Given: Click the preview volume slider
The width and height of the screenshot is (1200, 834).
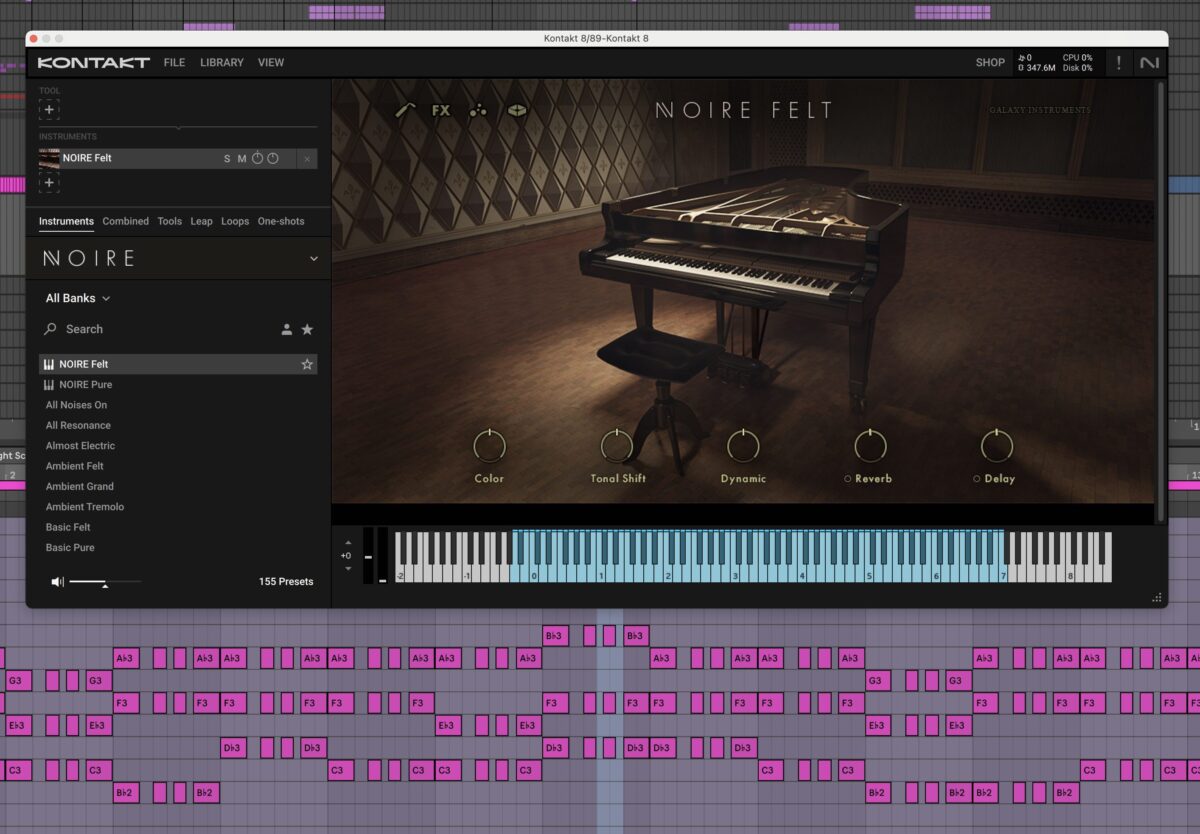Looking at the screenshot, I should [105, 582].
